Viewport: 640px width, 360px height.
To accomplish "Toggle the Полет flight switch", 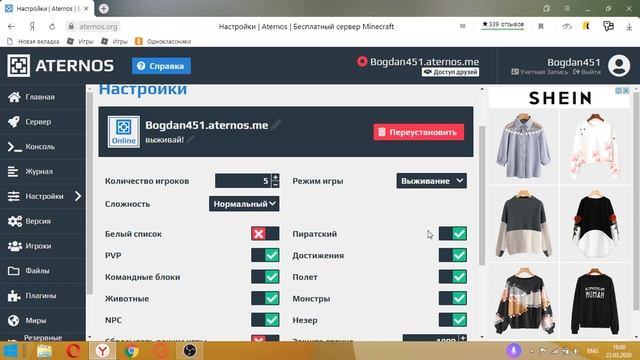I will coord(453,277).
